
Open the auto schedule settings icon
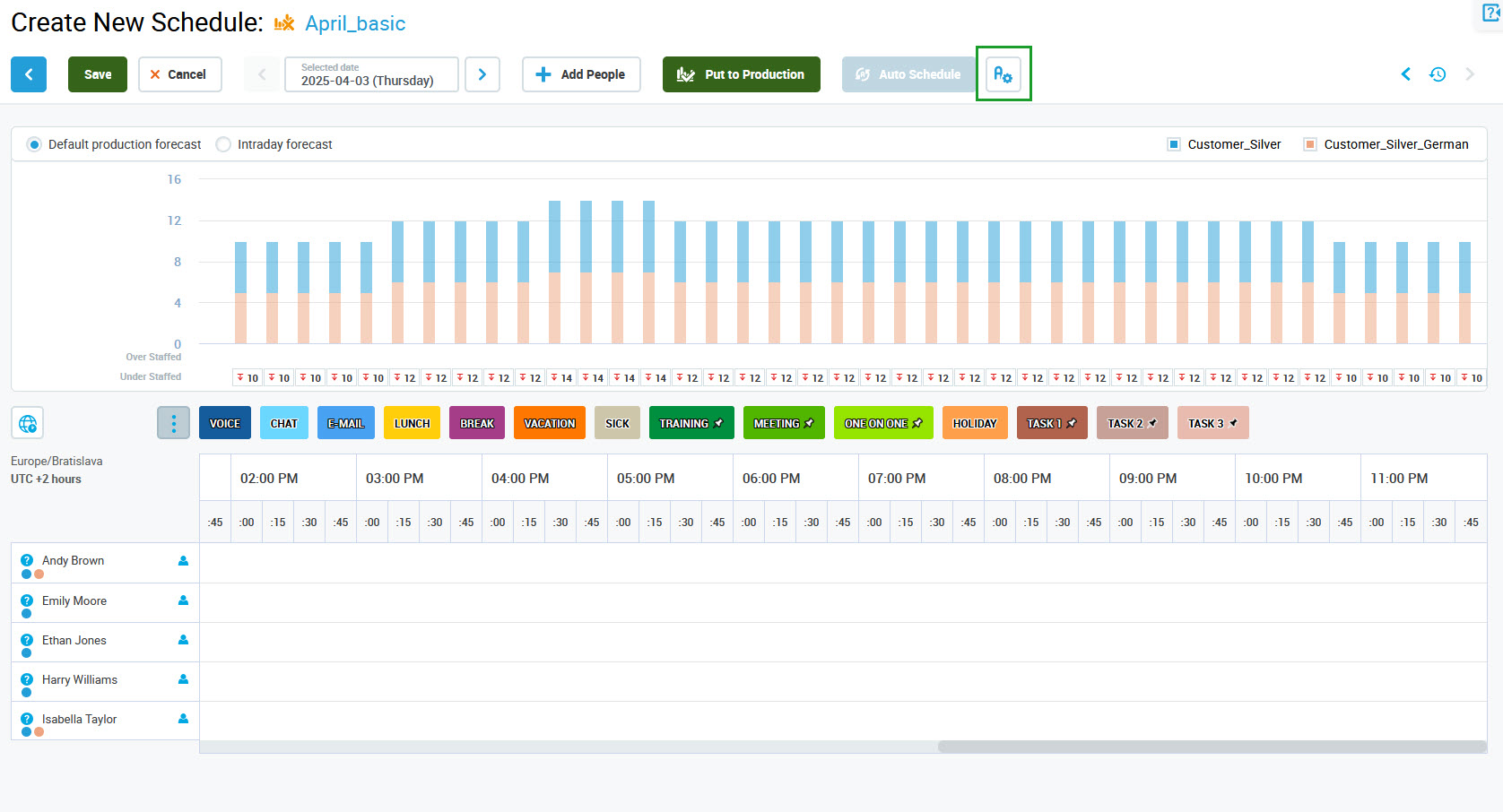click(1003, 74)
